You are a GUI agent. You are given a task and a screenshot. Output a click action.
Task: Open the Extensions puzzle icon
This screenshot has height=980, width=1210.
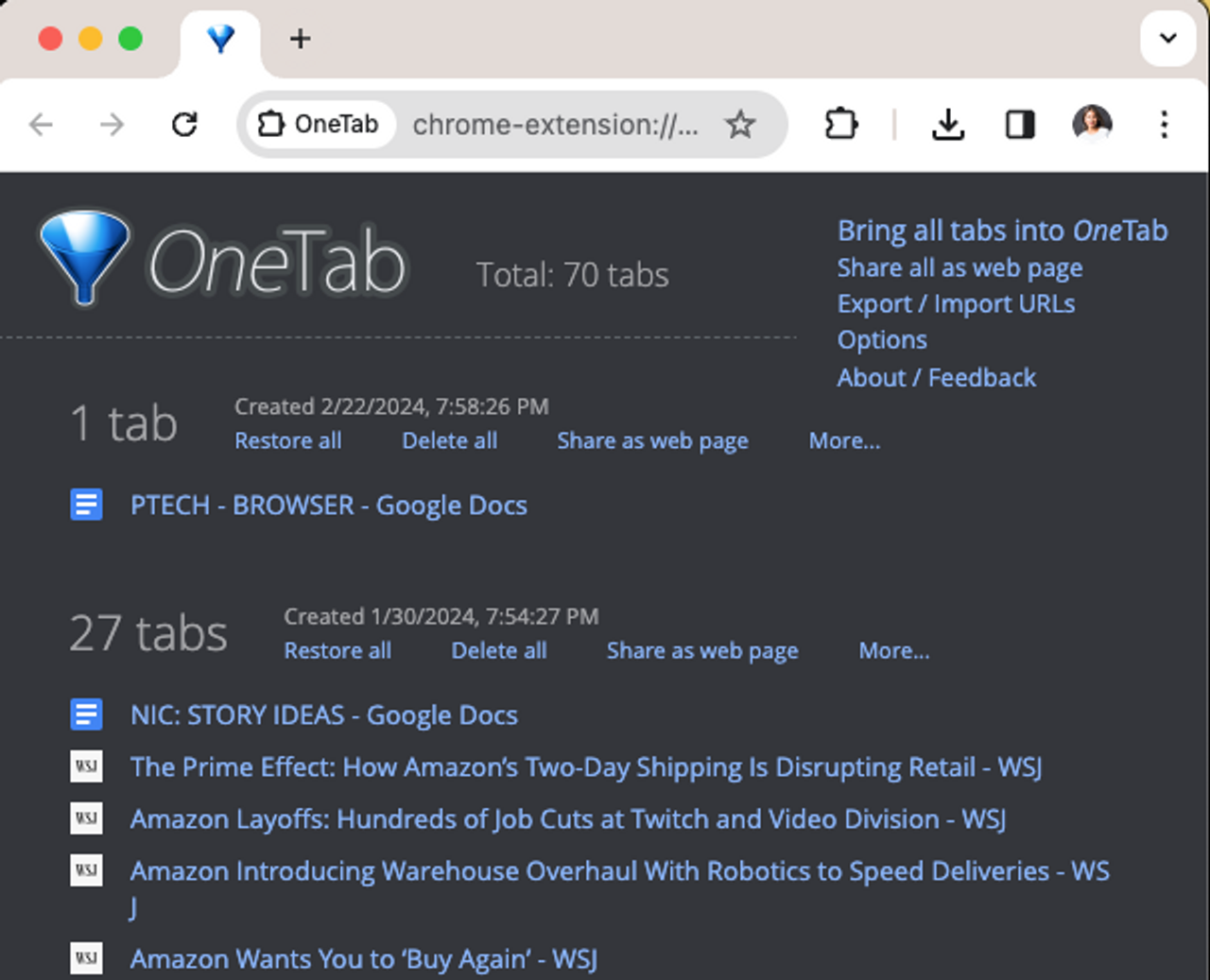840,124
